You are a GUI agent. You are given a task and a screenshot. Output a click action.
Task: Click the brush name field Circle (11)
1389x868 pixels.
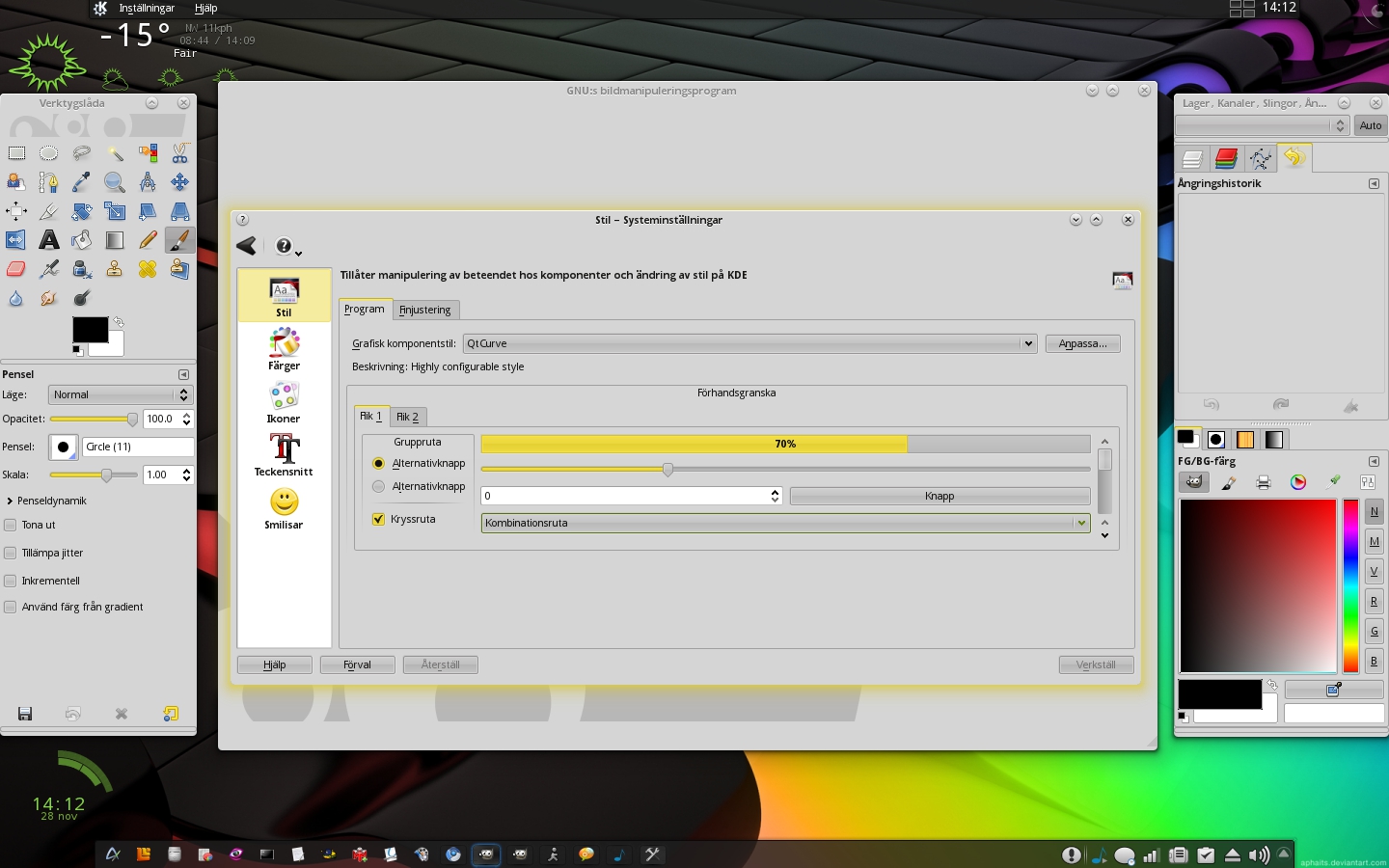139,447
